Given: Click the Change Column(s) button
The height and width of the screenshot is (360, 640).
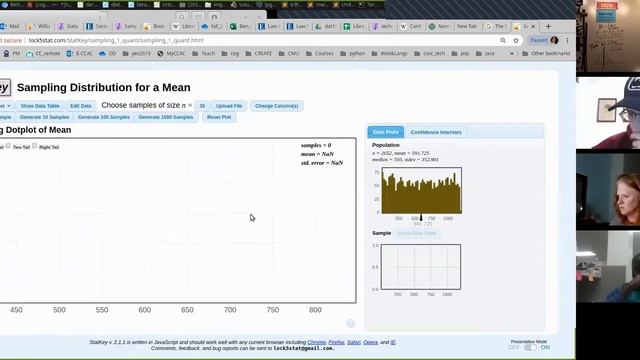Looking at the screenshot, I should pos(277,106).
